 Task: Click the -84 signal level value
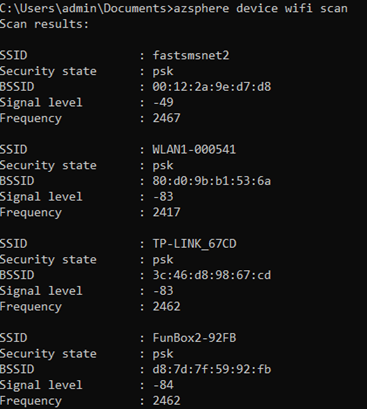coord(163,385)
